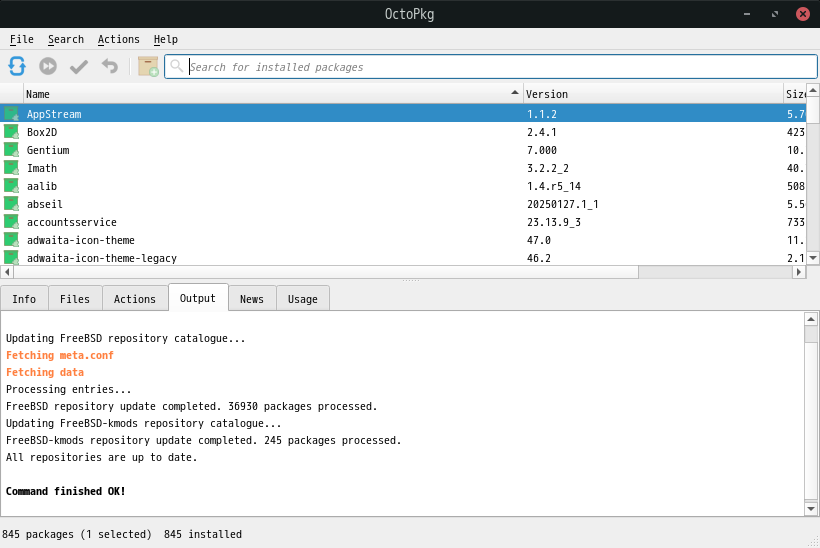This screenshot has width=820, height=548.
Task: Click the system upgrade fast-forward icon
Action: pyautogui.click(x=48, y=66)
